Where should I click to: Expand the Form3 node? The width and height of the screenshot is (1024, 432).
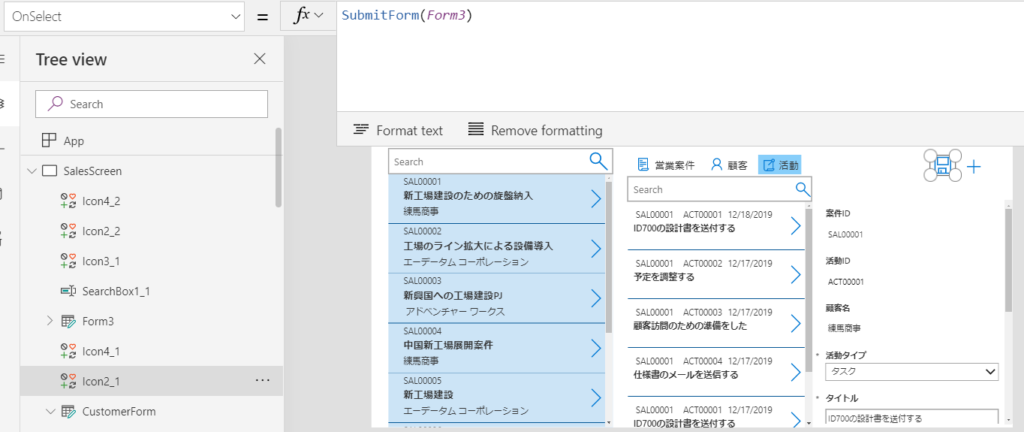[x=50, y=321]
